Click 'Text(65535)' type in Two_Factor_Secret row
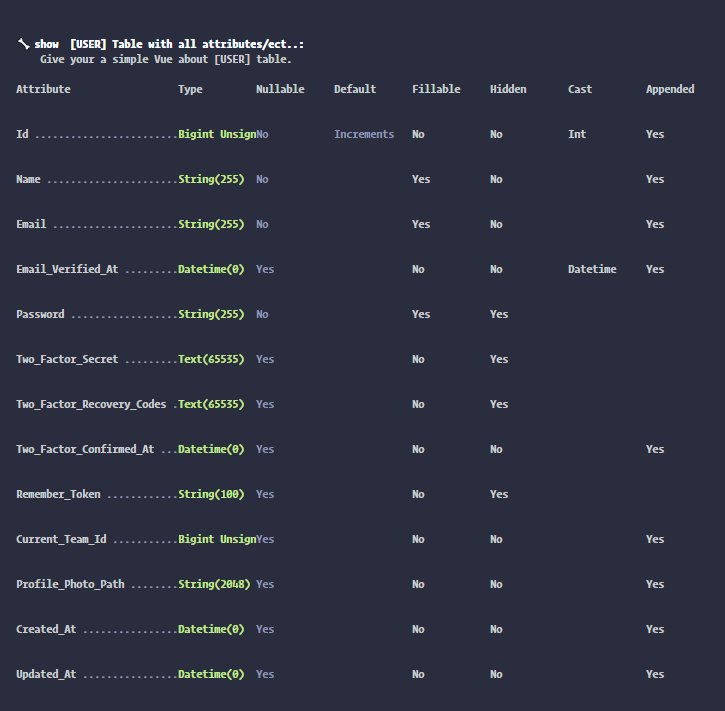The height and width of the screenshot is (711, 725). (211, 359)
